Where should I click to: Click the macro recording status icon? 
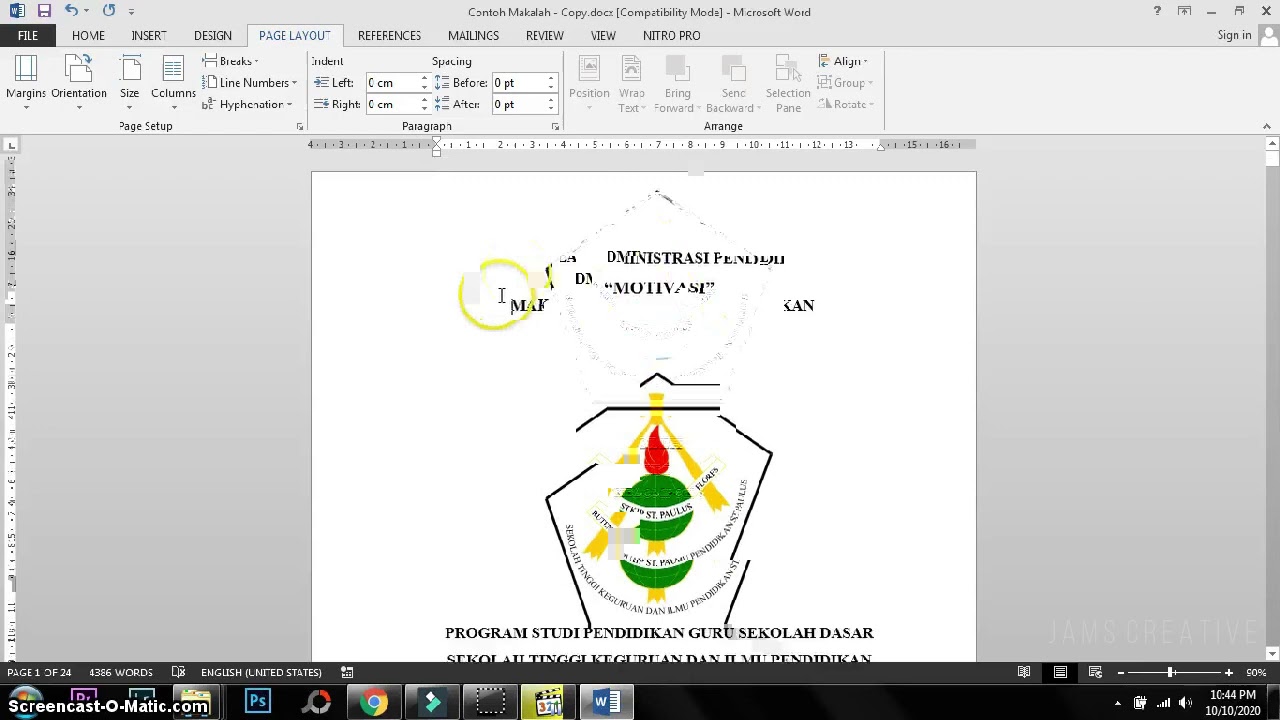point(347,672)
